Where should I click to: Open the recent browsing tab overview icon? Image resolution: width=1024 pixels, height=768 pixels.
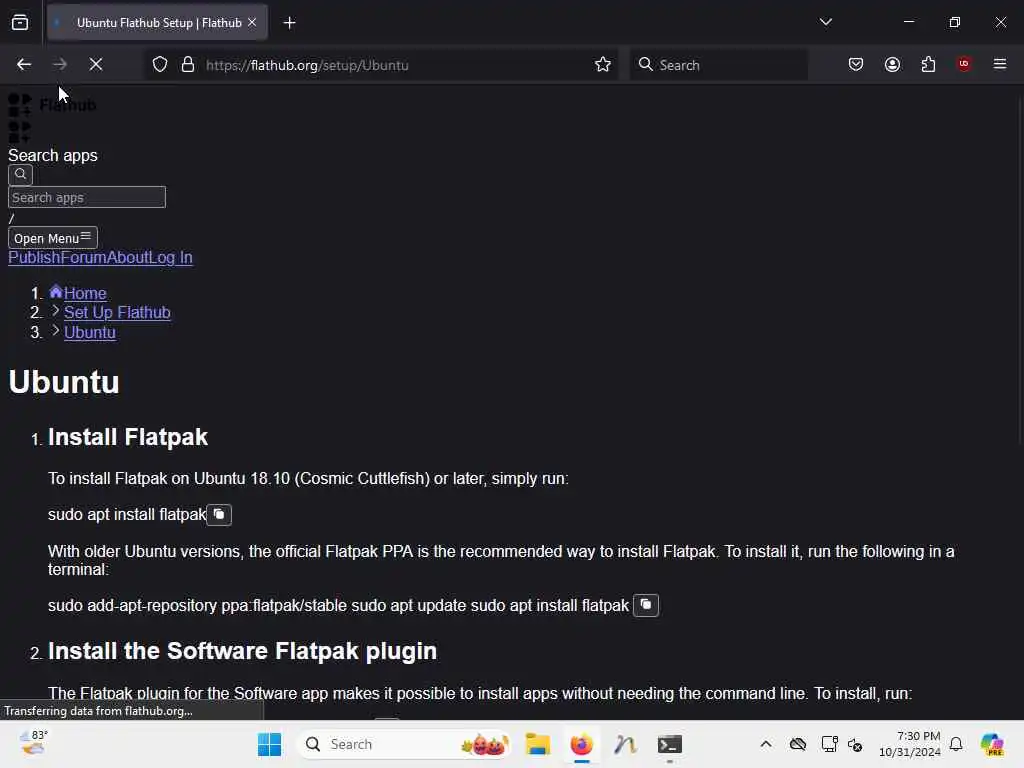tap(20, 23)
